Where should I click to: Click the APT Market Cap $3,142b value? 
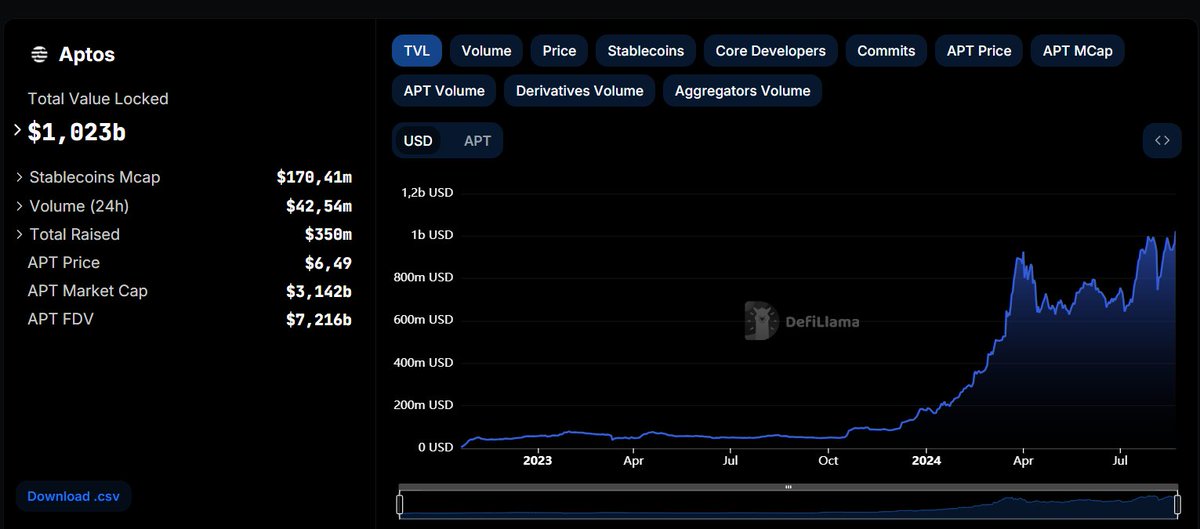pos(318,291)
